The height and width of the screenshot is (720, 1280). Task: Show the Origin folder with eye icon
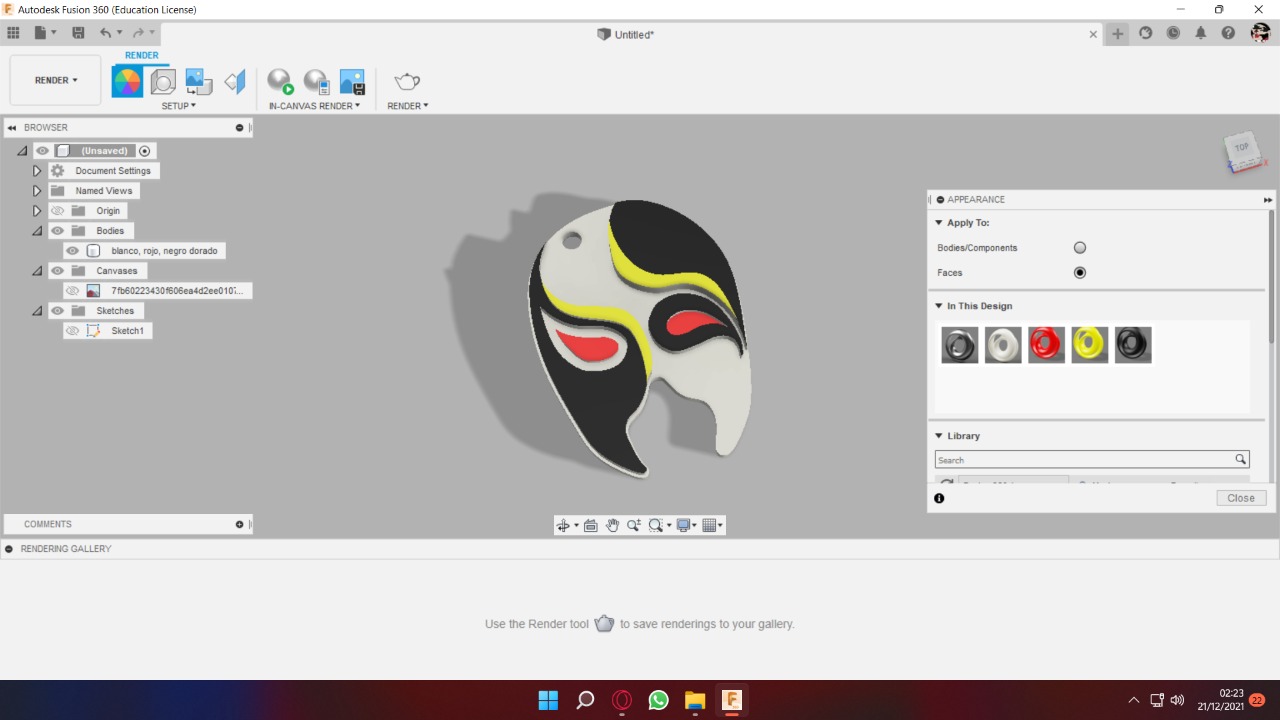coord(58,211)
